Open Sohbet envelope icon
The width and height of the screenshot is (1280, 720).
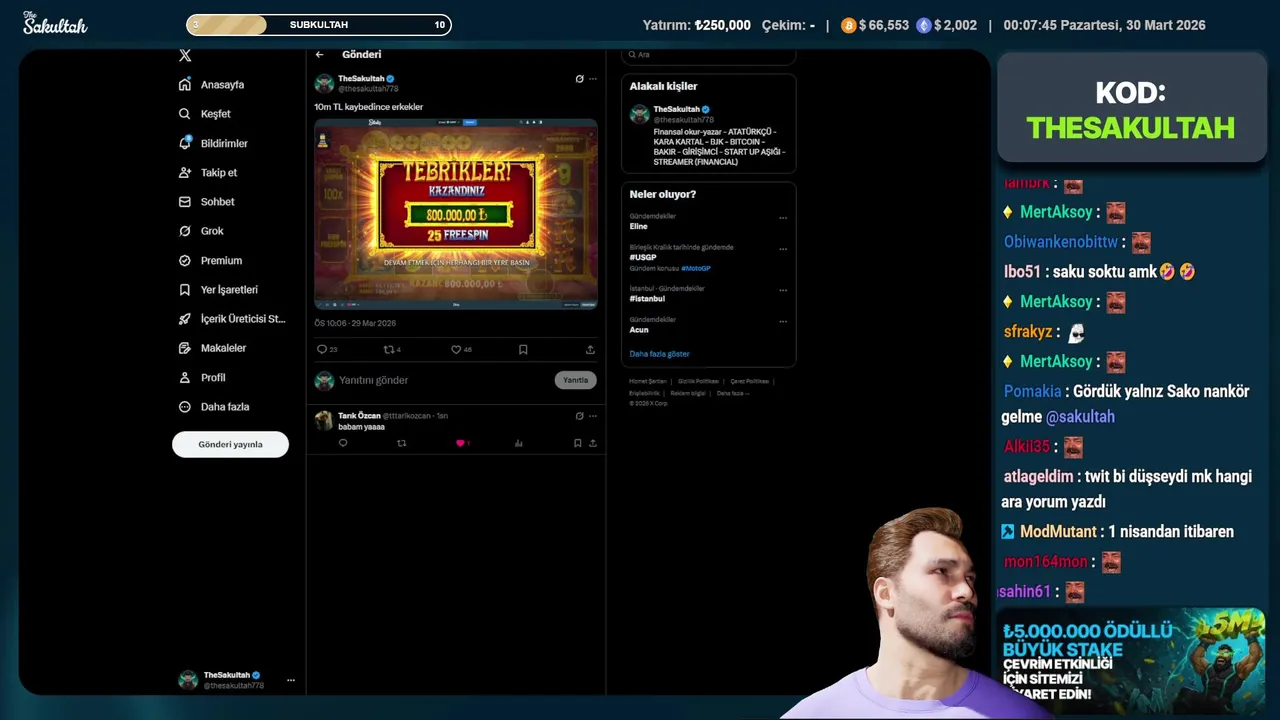pyautogui.click(x=185, y=202)
